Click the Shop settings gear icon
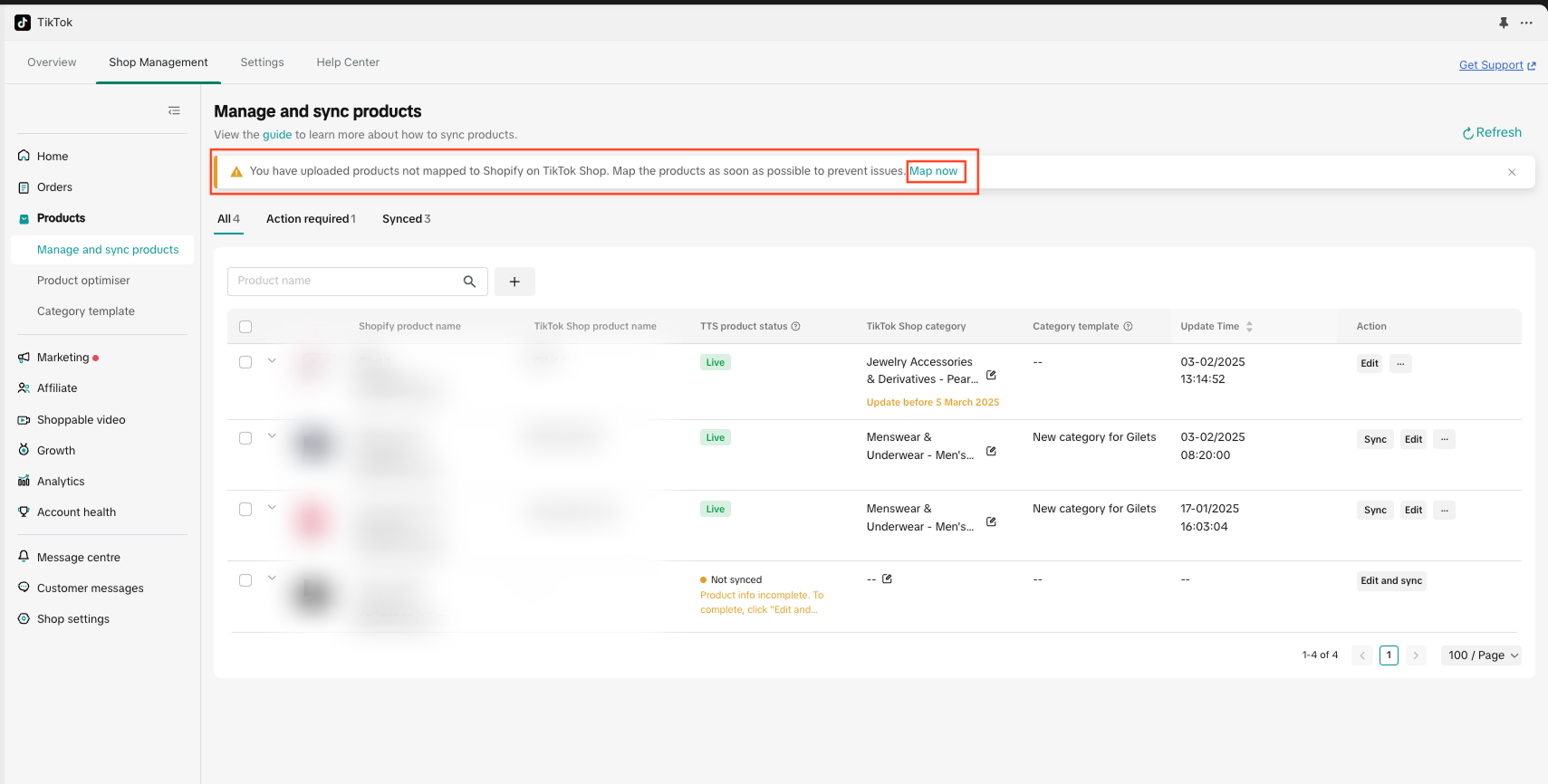The height and width of the screenshot is (784, 1548). 24,618
